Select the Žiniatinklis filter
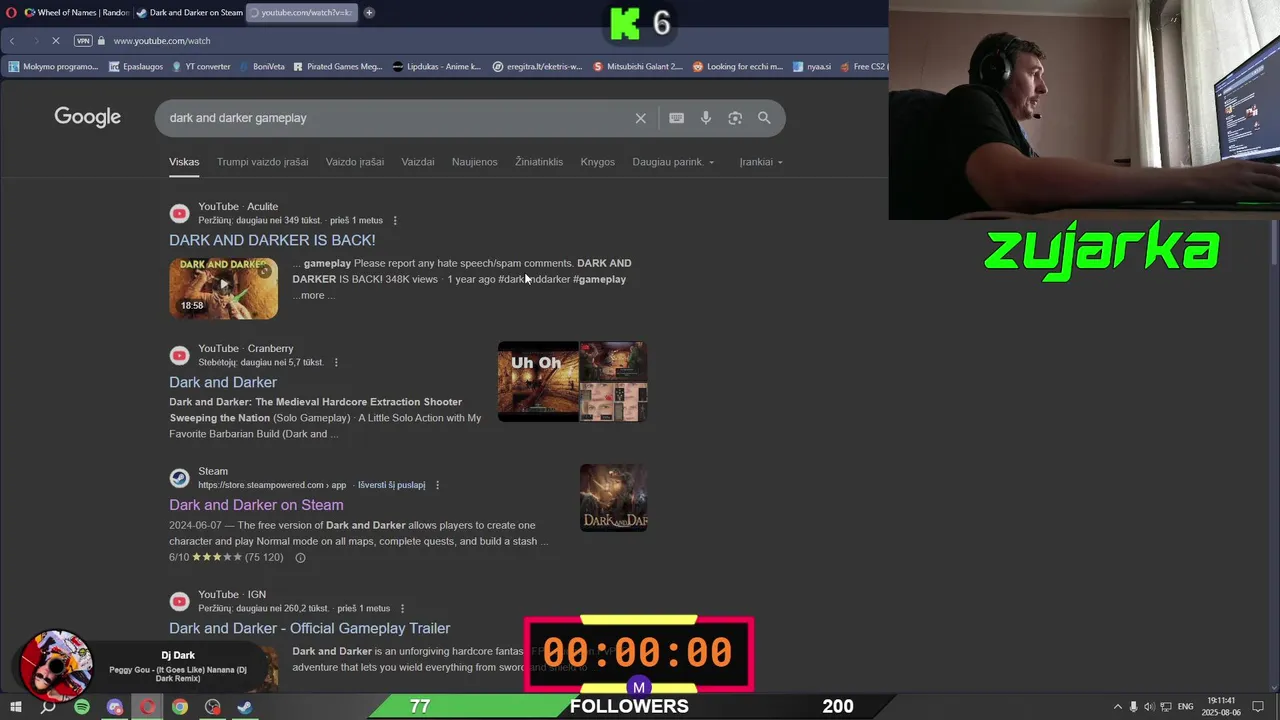 pos(539,162)
